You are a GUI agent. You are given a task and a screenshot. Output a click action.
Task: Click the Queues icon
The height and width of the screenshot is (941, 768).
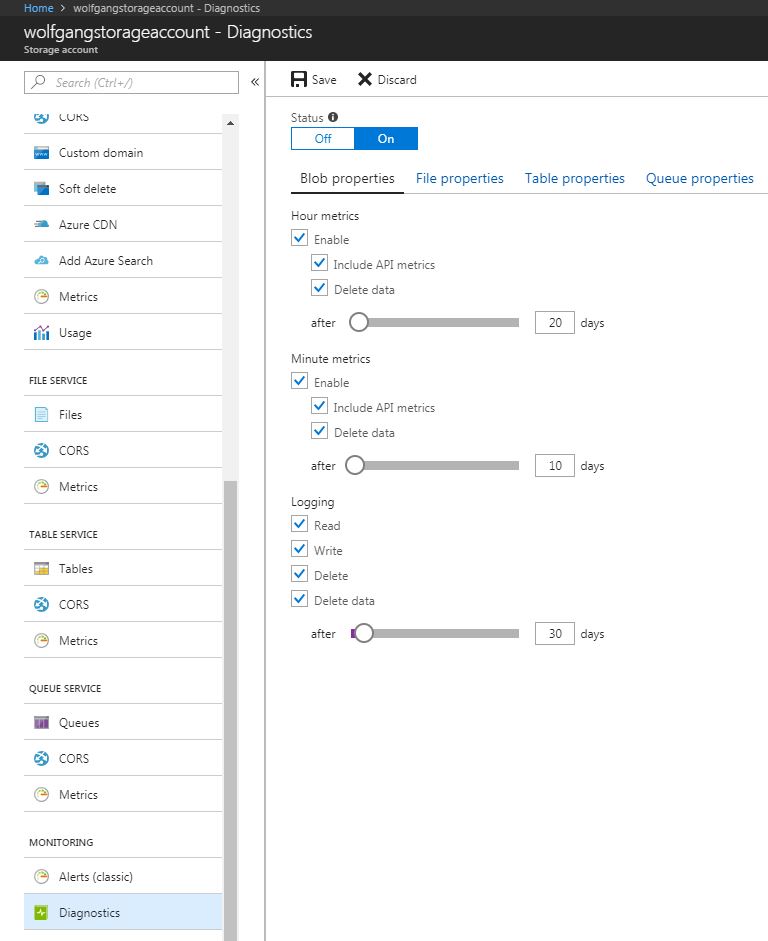tap(41, 723)
